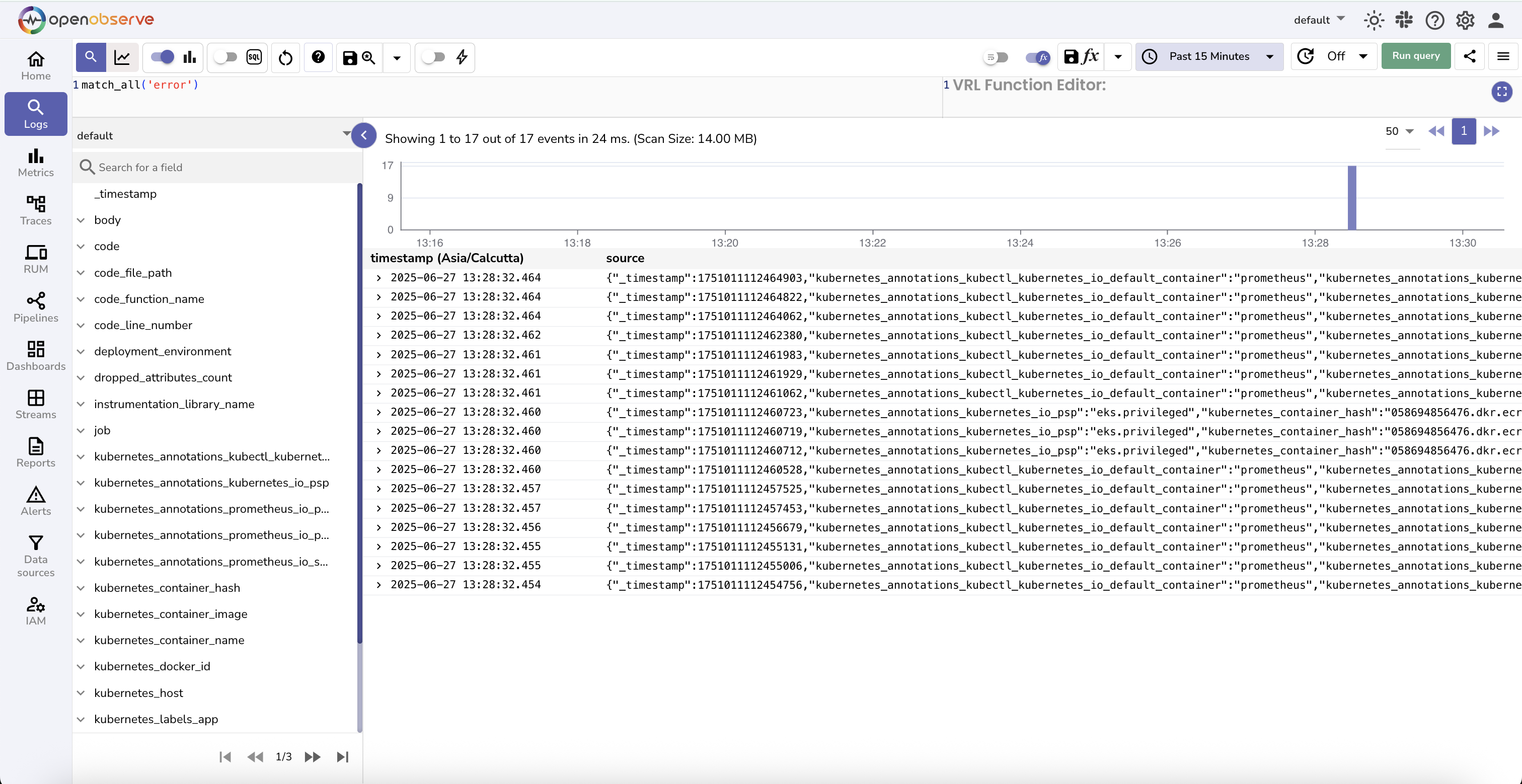Reset the query with refresh icon

tap(285, 57)
